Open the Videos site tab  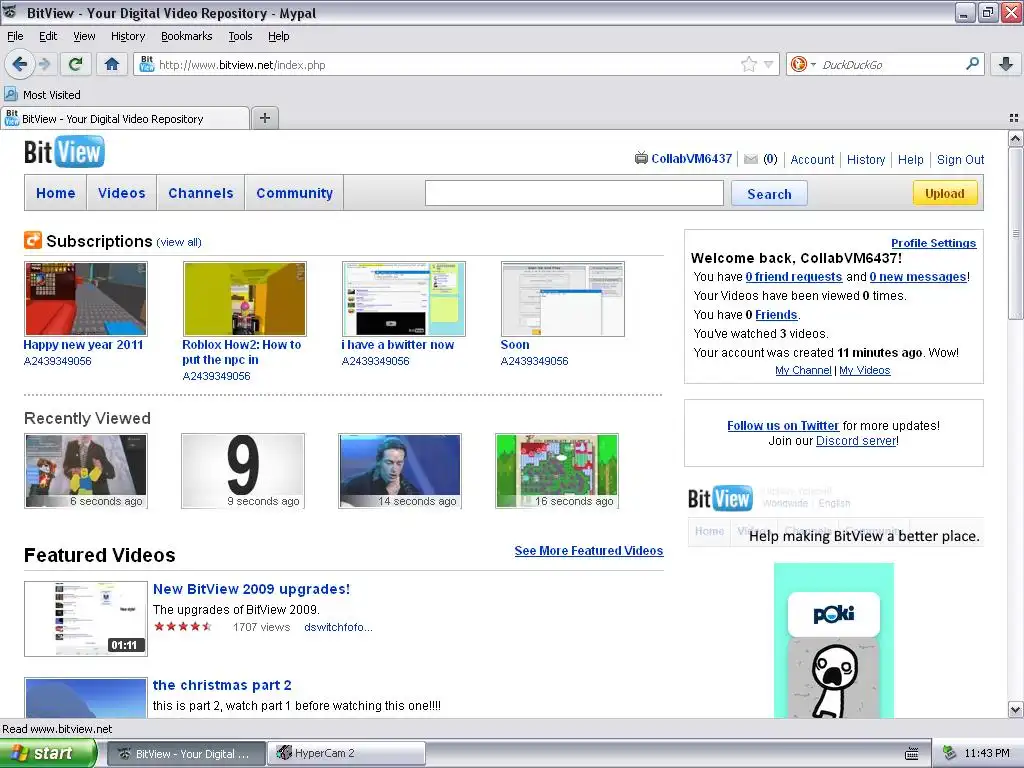[x=121, y=193]
